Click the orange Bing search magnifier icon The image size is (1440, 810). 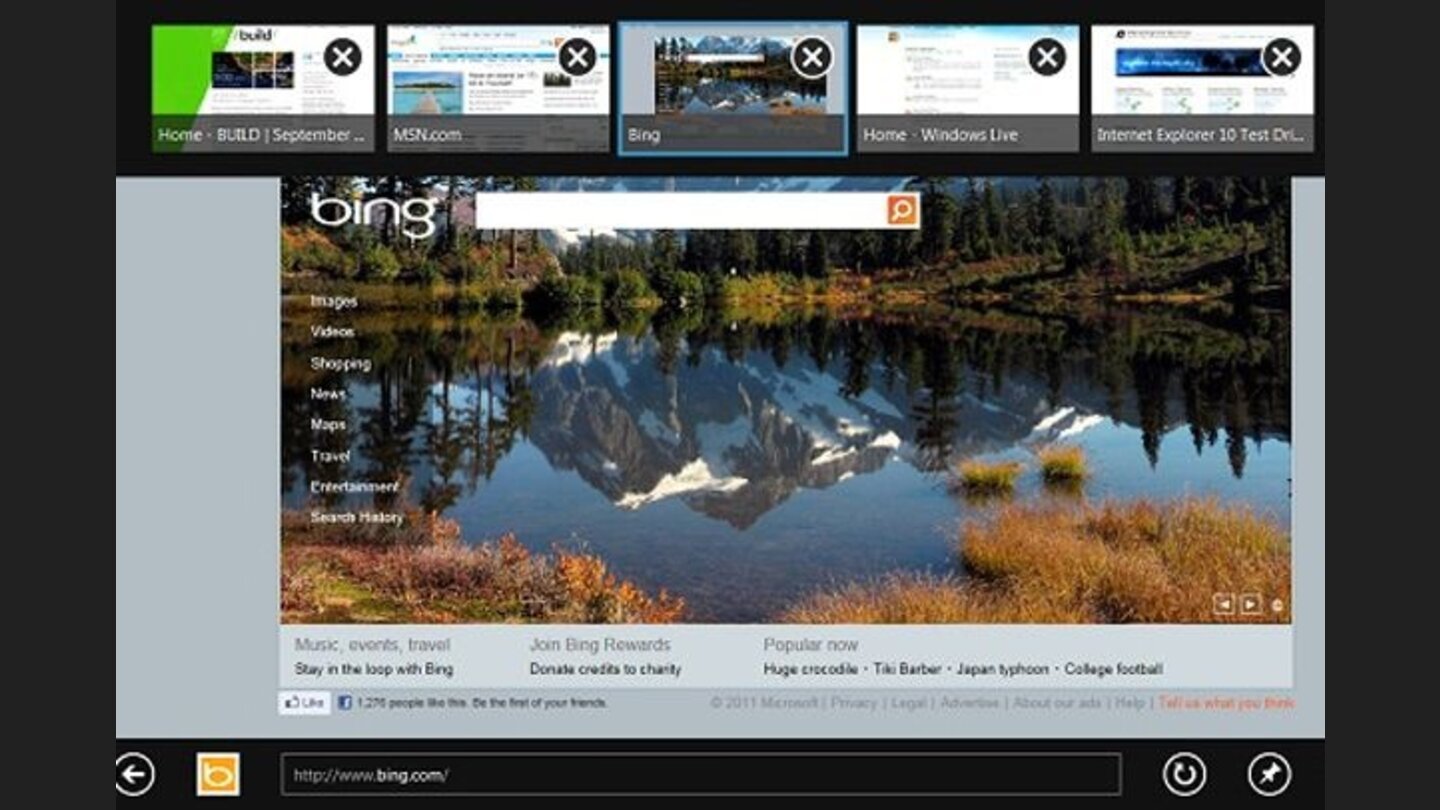pos(900,210)
